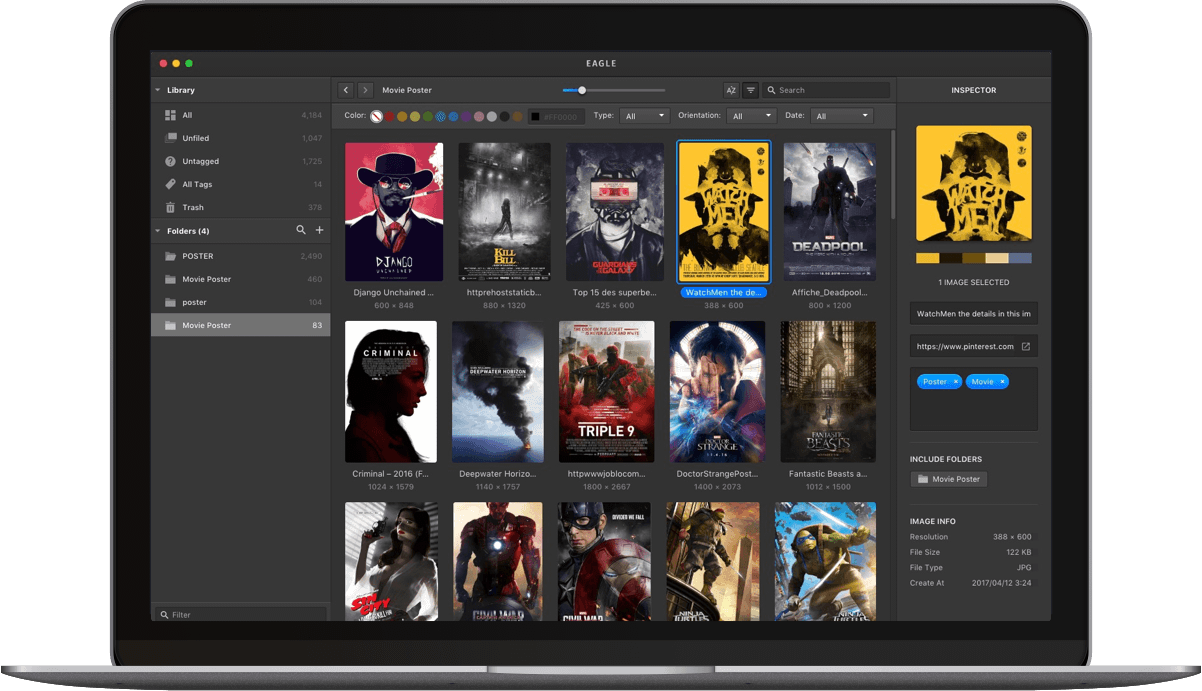Adjust the thumbnail size slider

click(x=582, y=90)
